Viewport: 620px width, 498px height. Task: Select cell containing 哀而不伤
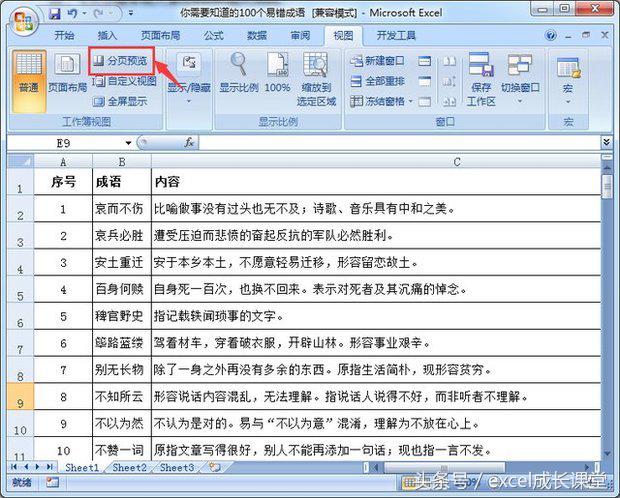[122, 208]
